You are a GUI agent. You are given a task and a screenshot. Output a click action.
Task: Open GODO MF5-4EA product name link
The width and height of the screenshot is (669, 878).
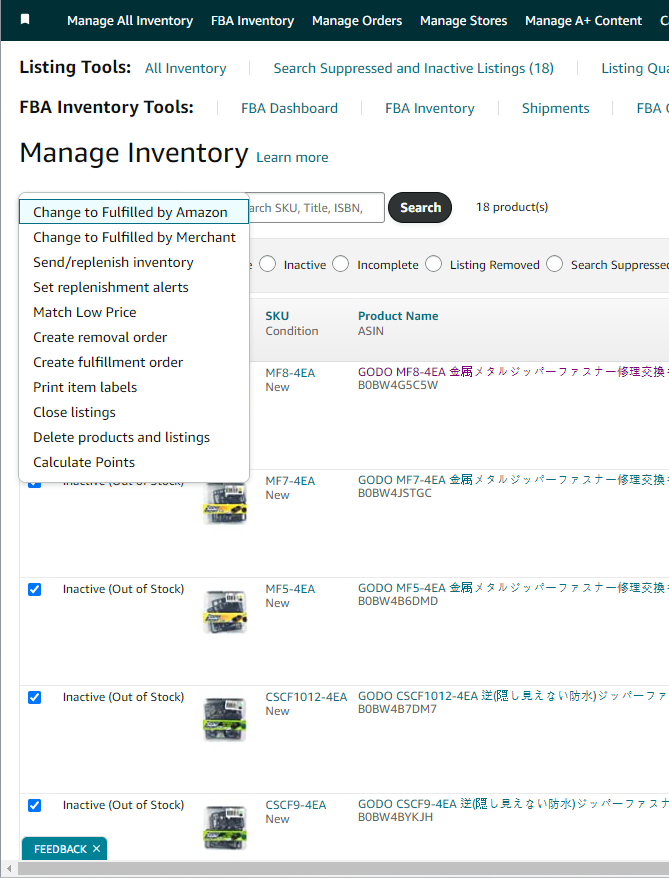point(512,588)
